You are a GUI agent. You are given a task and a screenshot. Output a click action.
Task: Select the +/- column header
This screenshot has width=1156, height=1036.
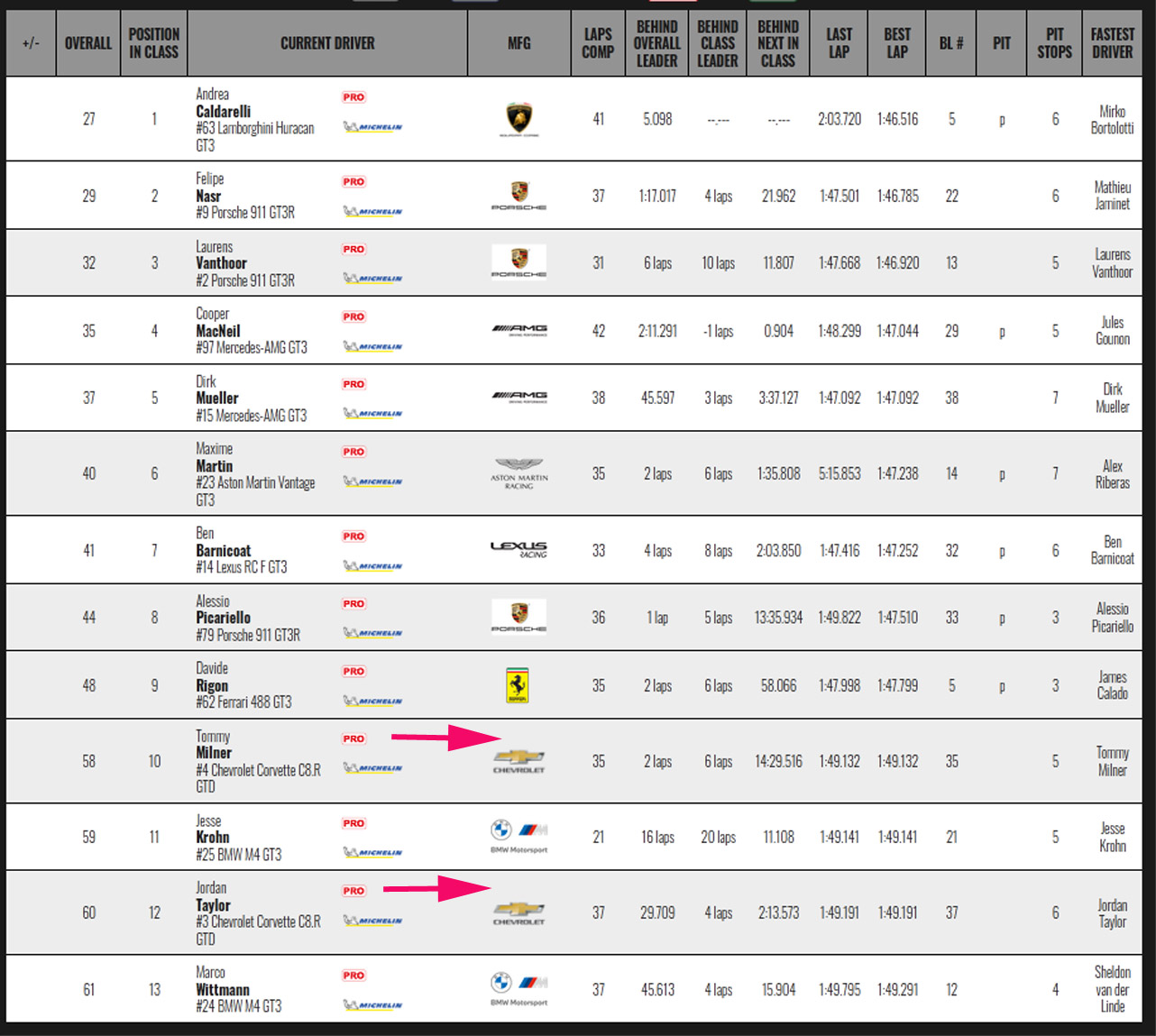[x=31, y=43]
